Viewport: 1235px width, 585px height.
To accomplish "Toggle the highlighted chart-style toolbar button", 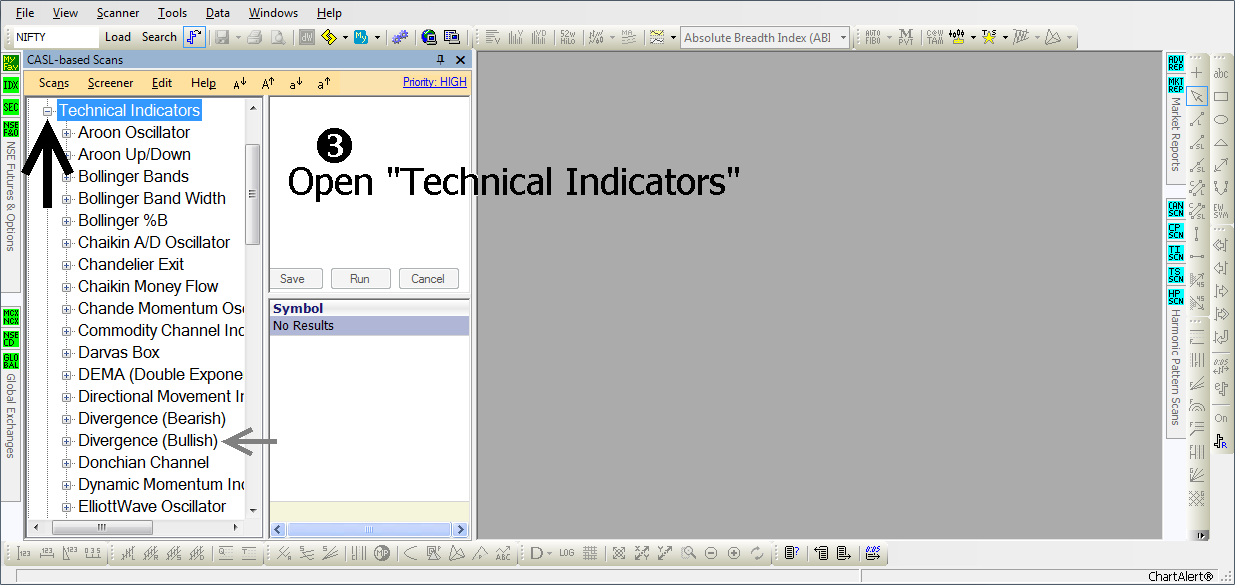I will 194,37.
